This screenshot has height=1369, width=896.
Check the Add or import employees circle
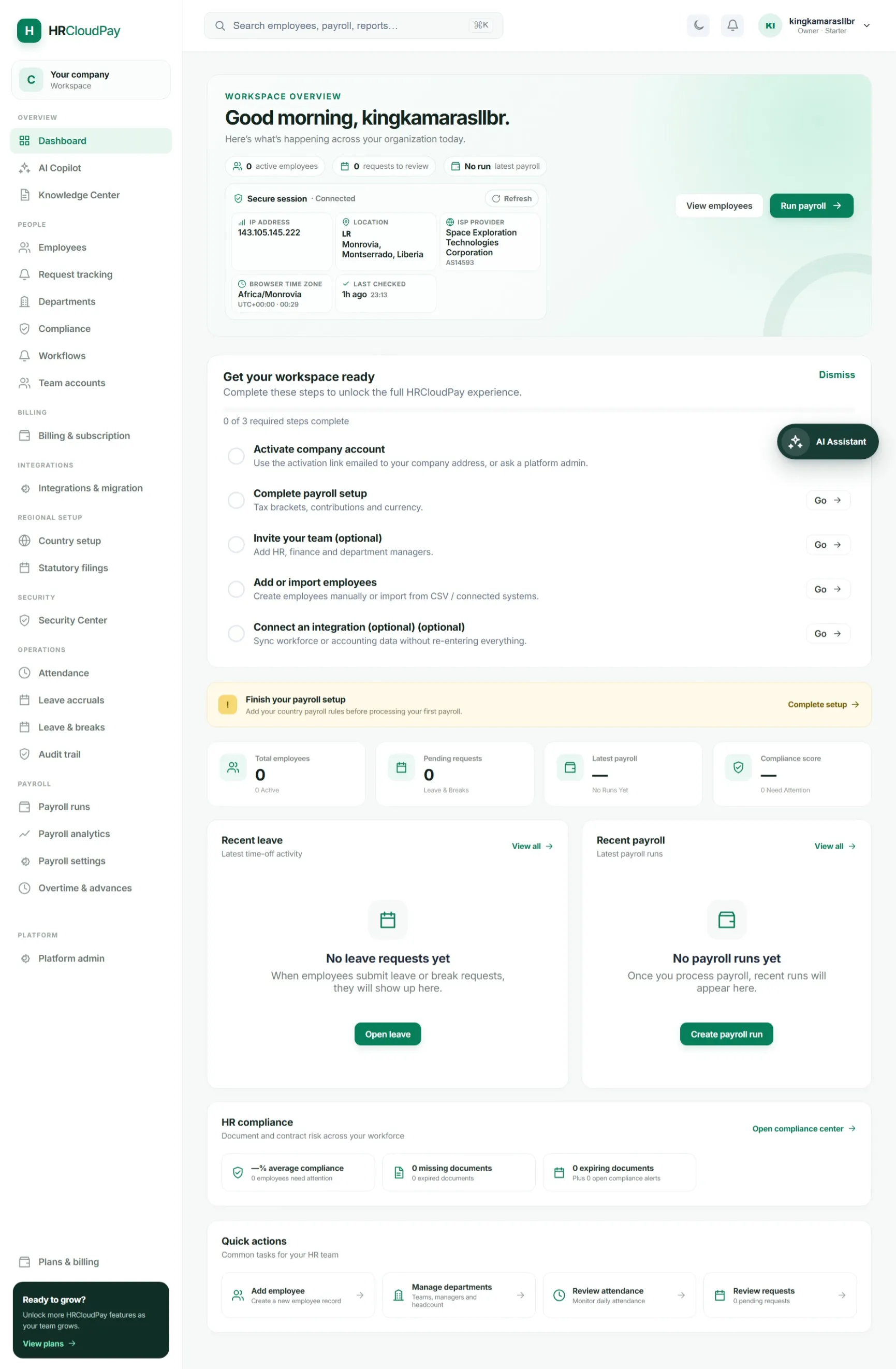coord(236,589)
